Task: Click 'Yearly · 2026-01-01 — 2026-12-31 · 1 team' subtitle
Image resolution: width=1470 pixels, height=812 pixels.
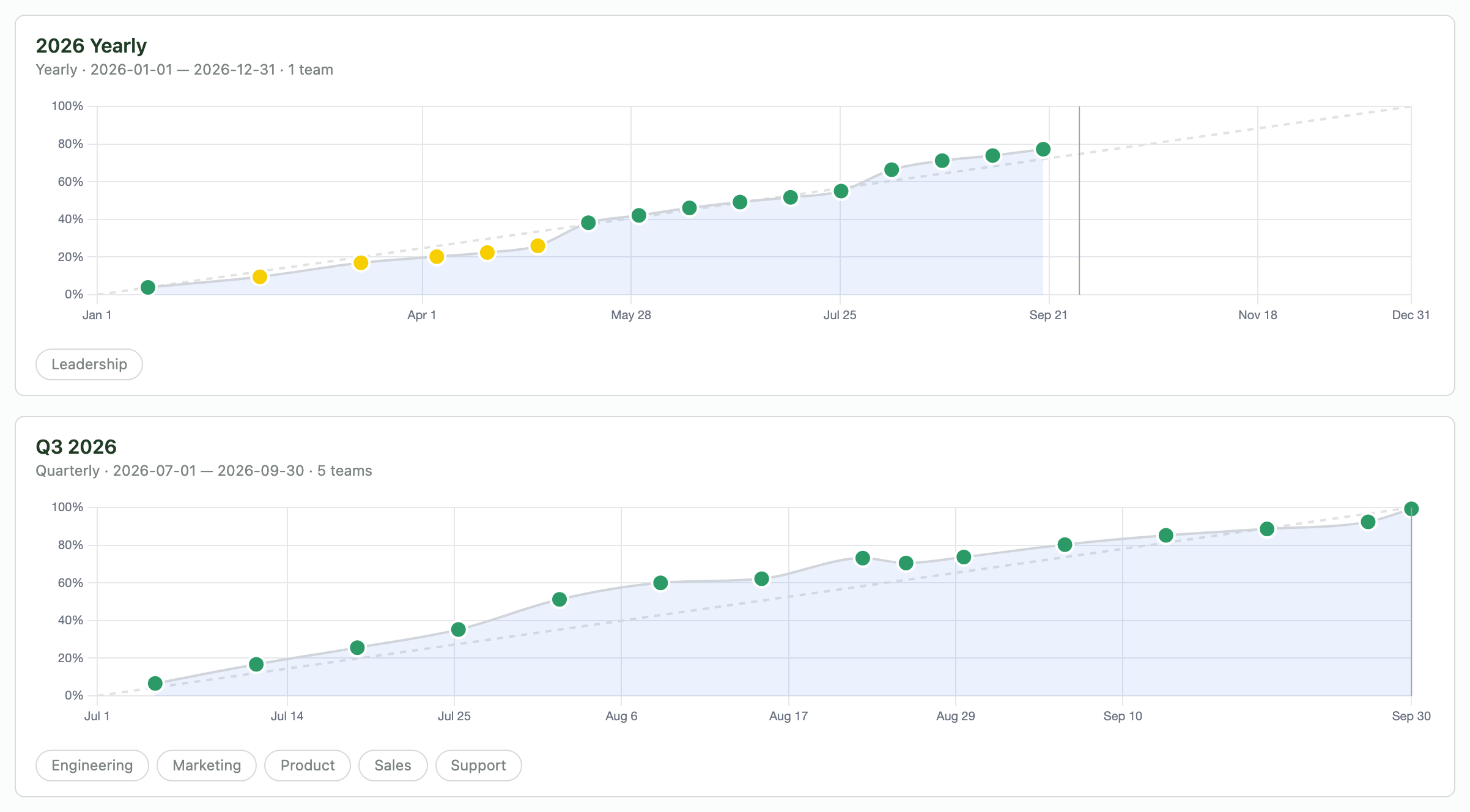Action: click(185, 70)
